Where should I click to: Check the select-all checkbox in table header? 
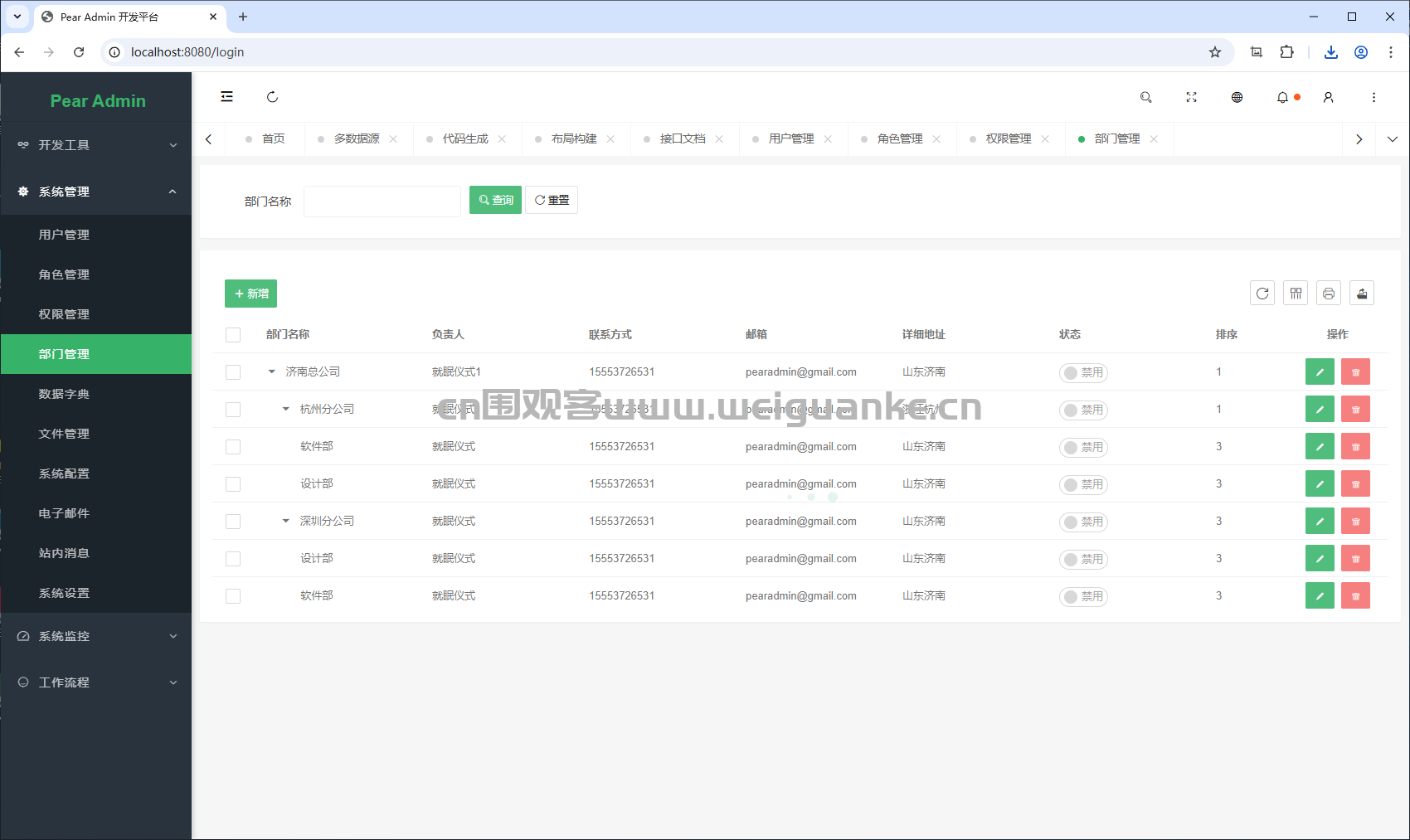pos(233,335)
